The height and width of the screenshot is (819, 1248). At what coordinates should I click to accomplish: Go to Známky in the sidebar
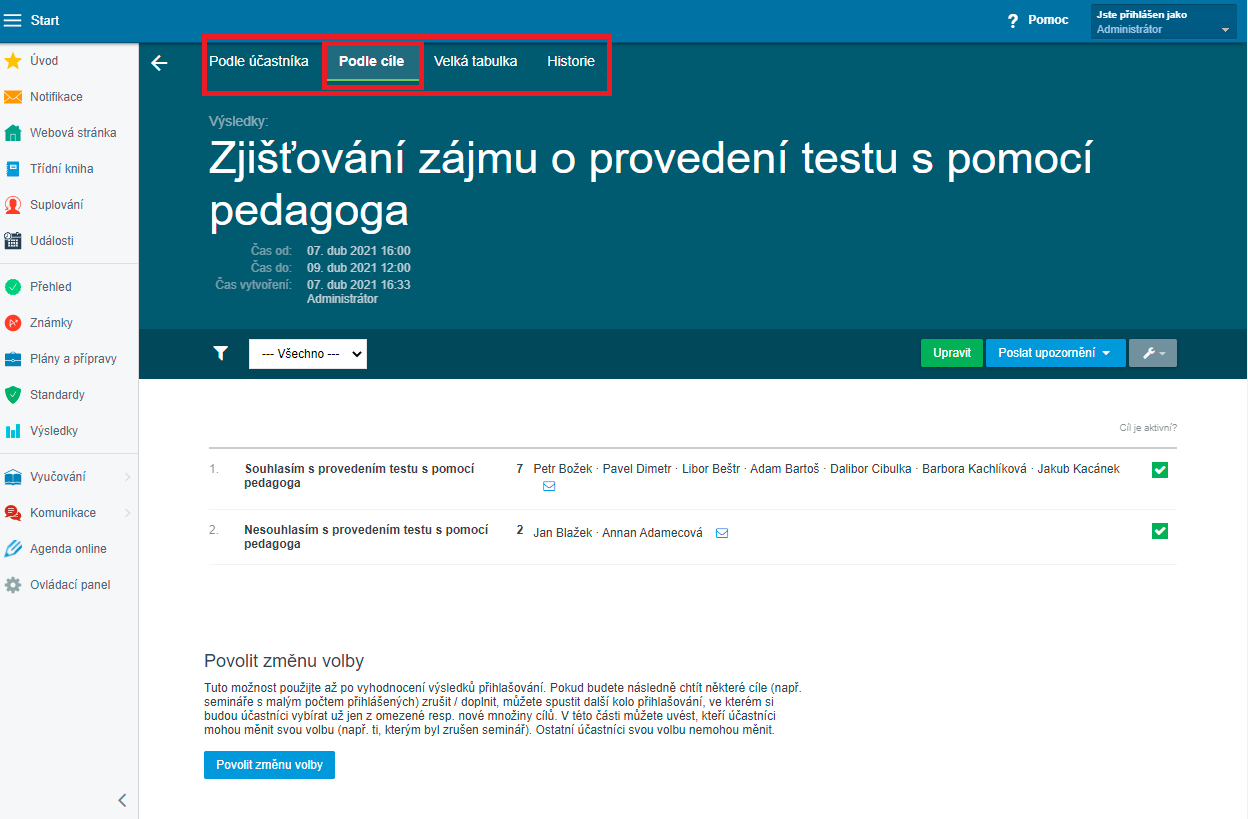coord(51,323)
